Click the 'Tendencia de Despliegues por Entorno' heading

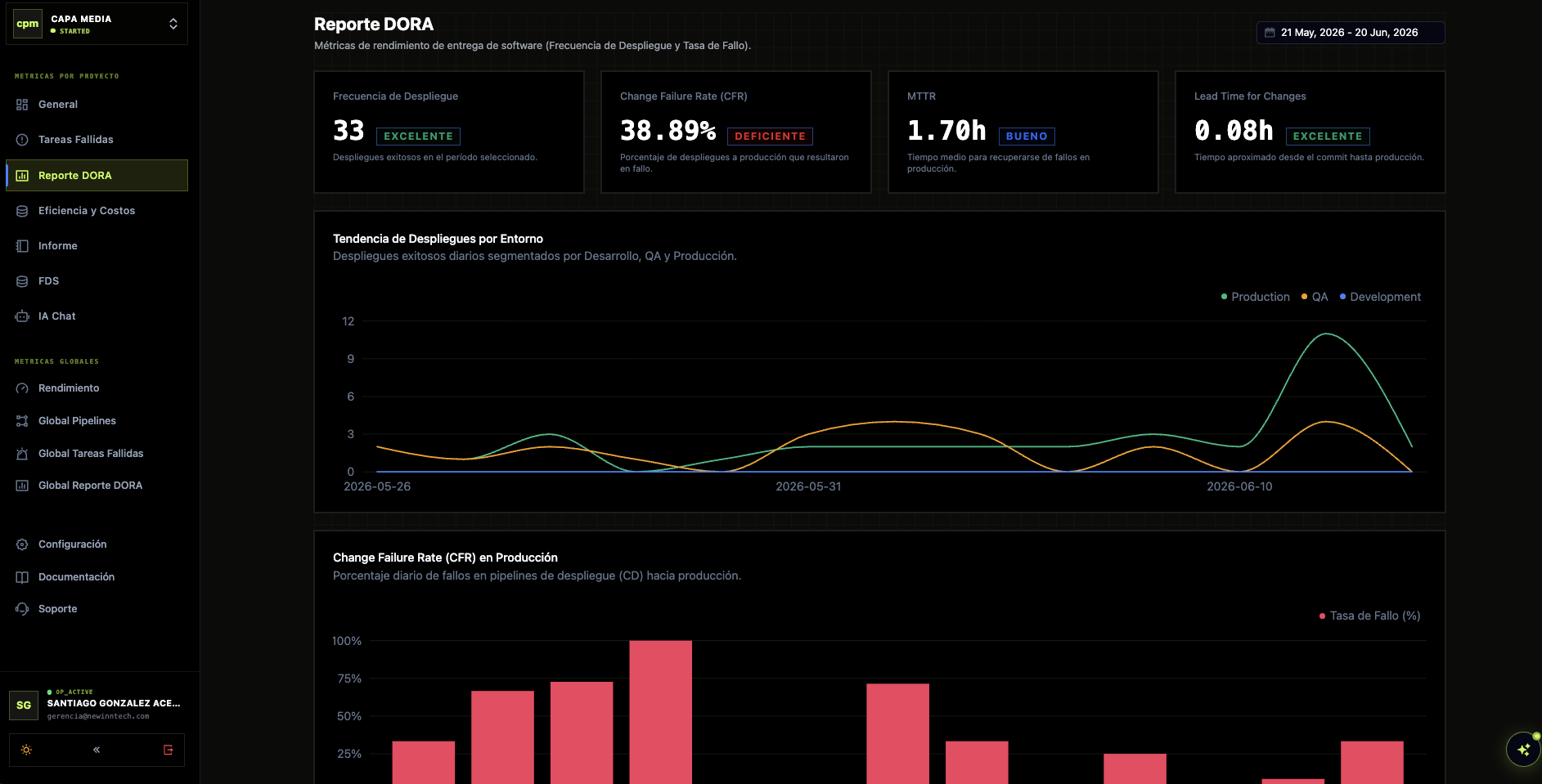(438, 239)
